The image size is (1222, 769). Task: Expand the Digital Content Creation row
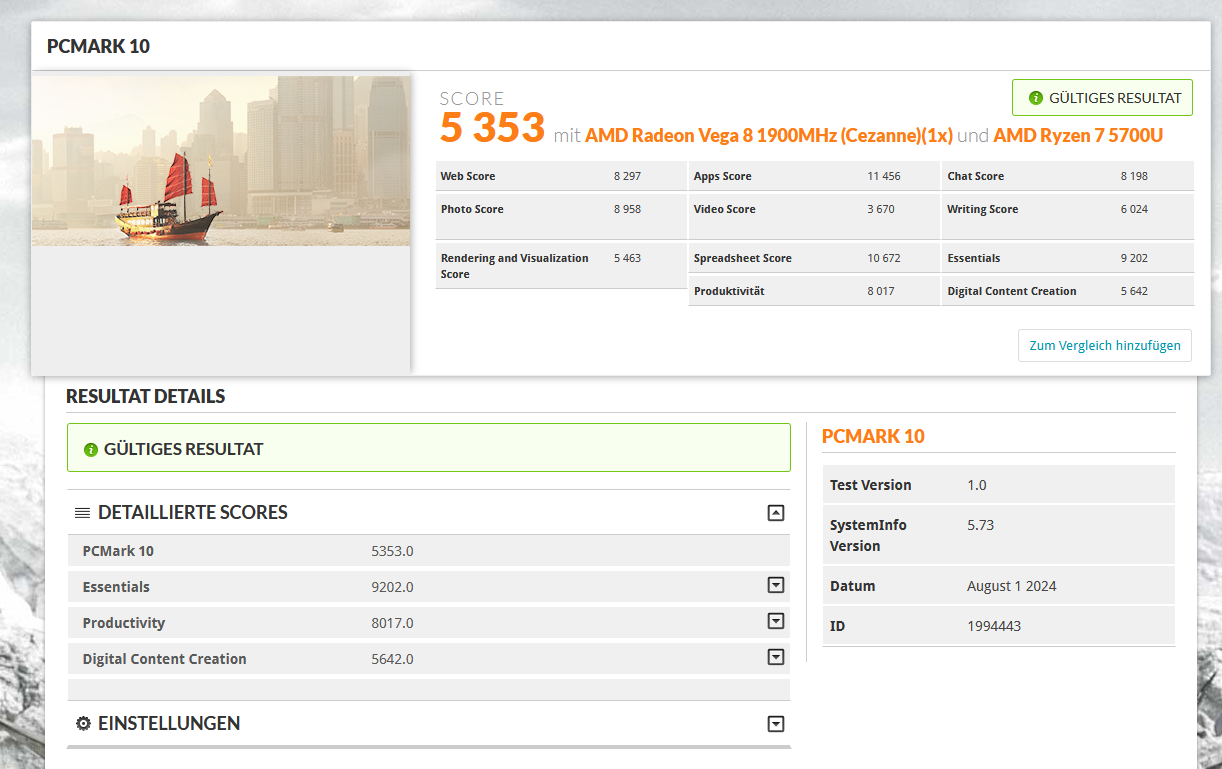(775, 657)
